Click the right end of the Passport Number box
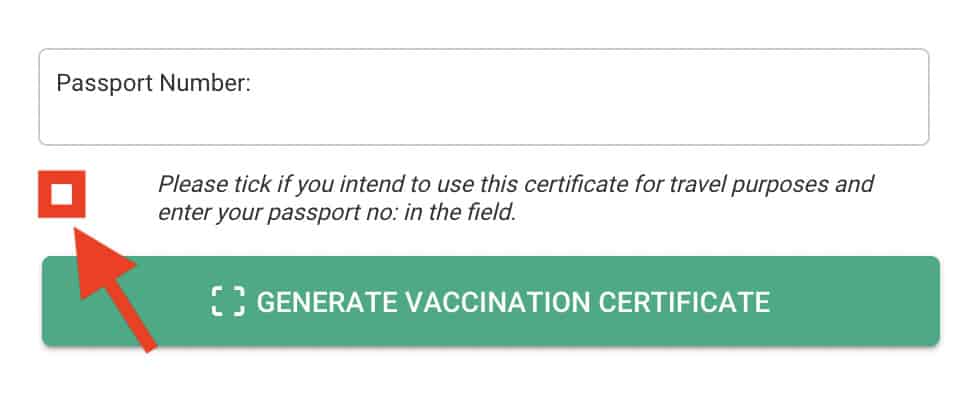 click(900, 97)
